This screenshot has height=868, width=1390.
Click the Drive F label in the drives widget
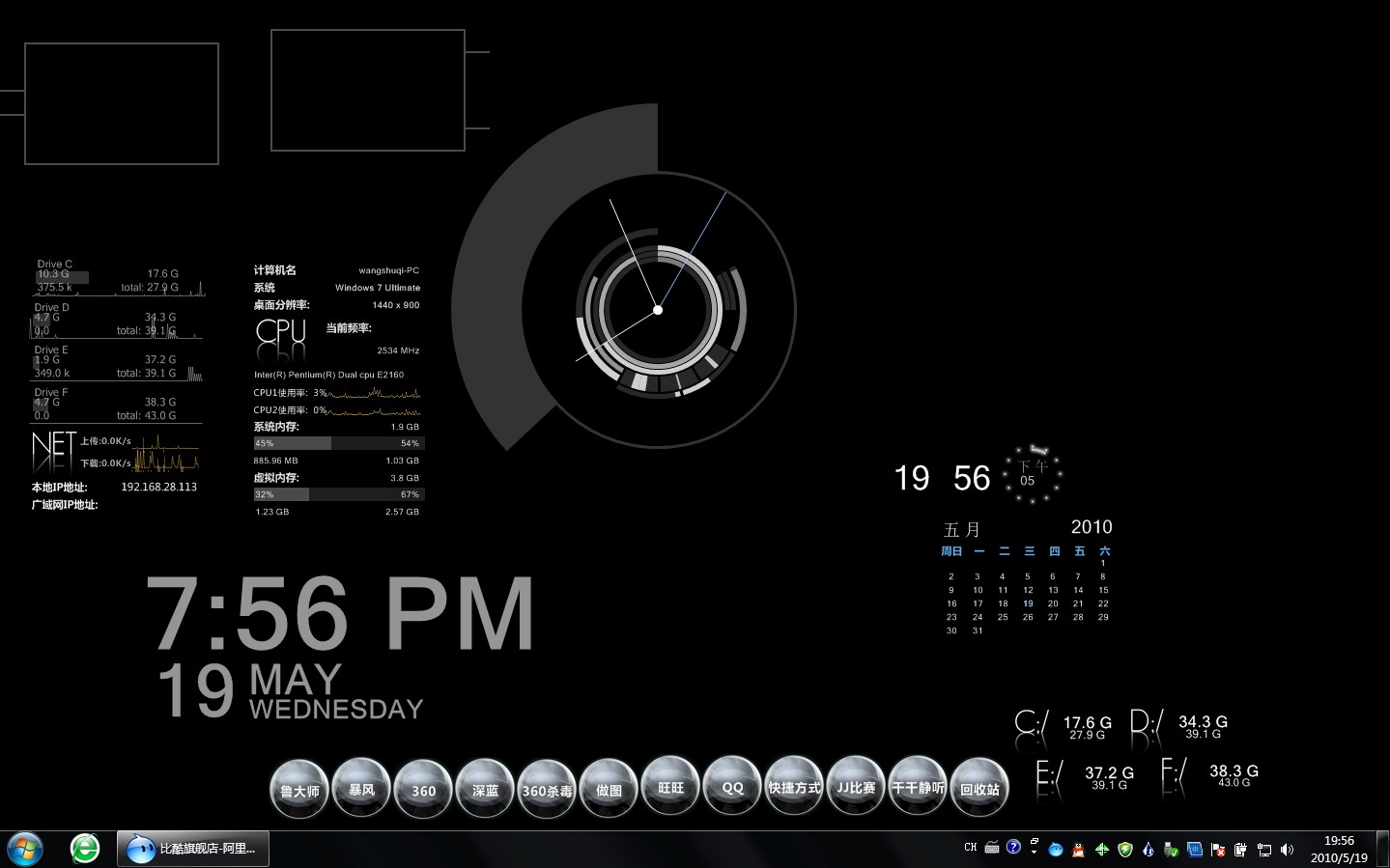coord(51,392)
